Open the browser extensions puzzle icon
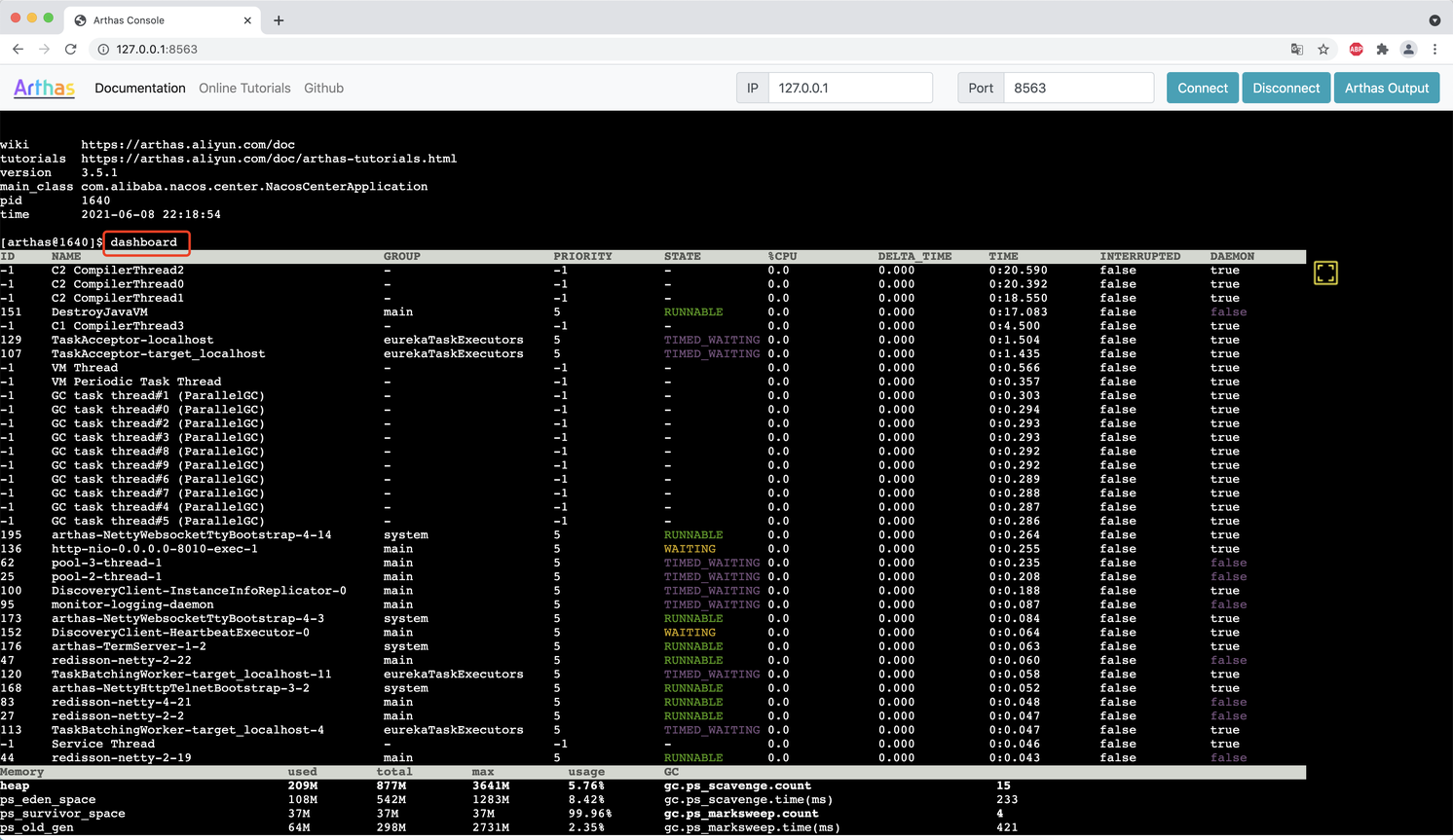Screen dimensions: 1453x840 tap(1382, 49)
